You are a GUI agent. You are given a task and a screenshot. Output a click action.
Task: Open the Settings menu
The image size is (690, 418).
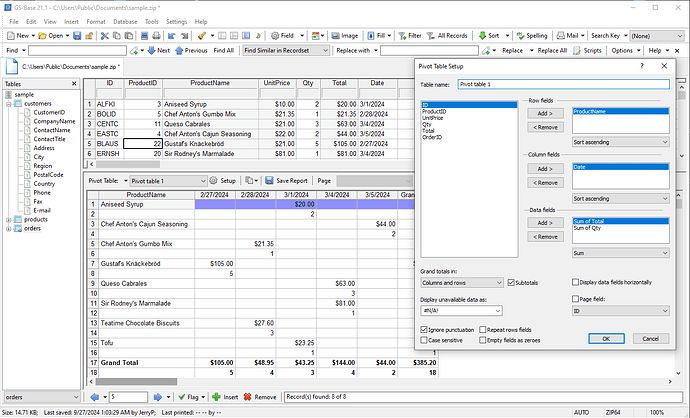point(176,22)
